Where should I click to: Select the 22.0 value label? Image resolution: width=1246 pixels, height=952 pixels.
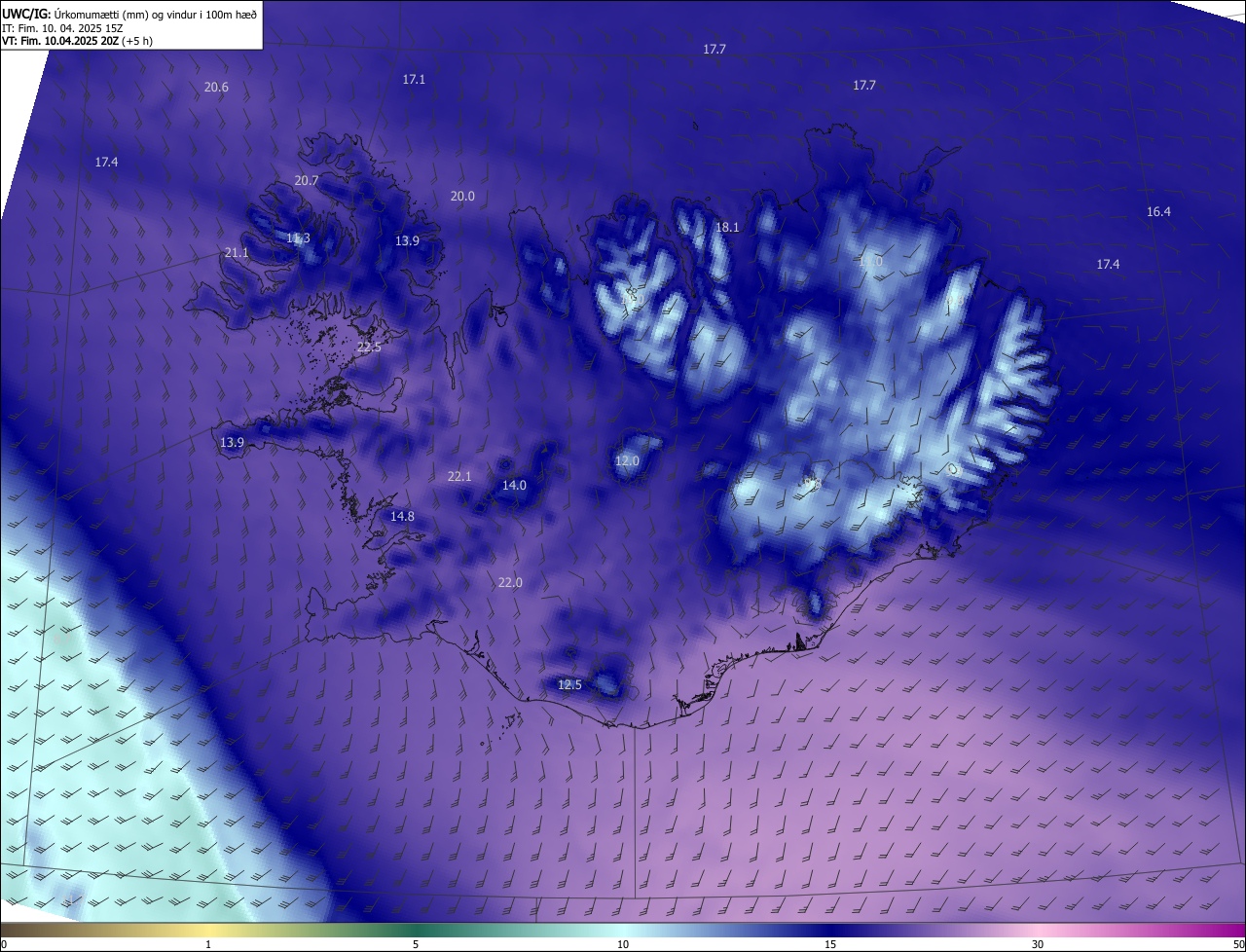click(510, 583)
